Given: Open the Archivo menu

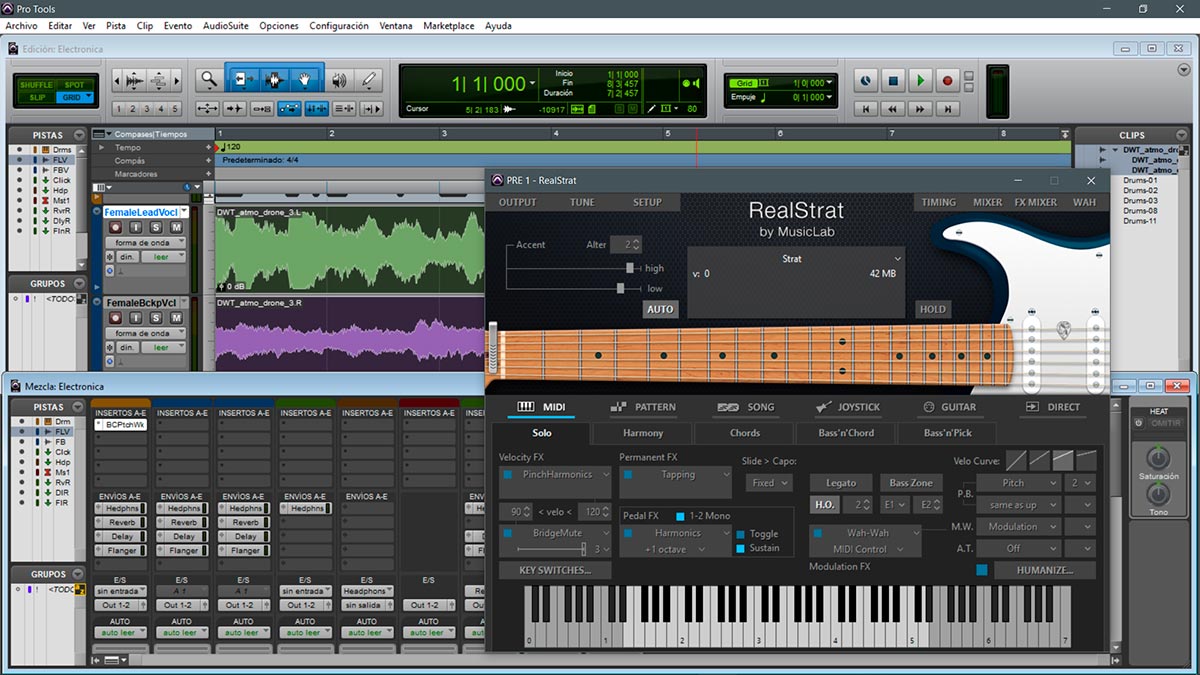Looking at the screenshot, I should (21, 25).
